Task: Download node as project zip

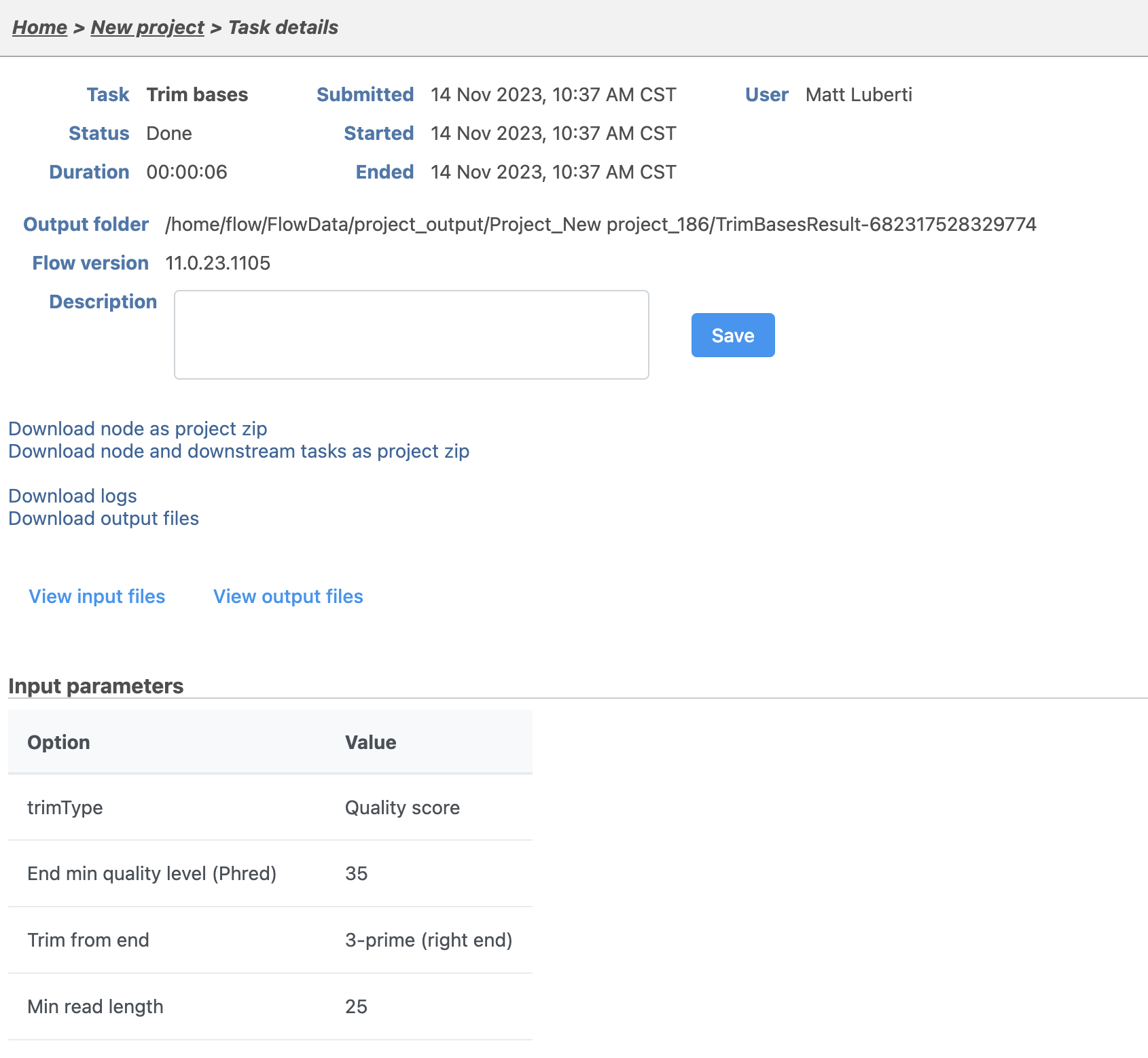Action: [x=137, y=429]
